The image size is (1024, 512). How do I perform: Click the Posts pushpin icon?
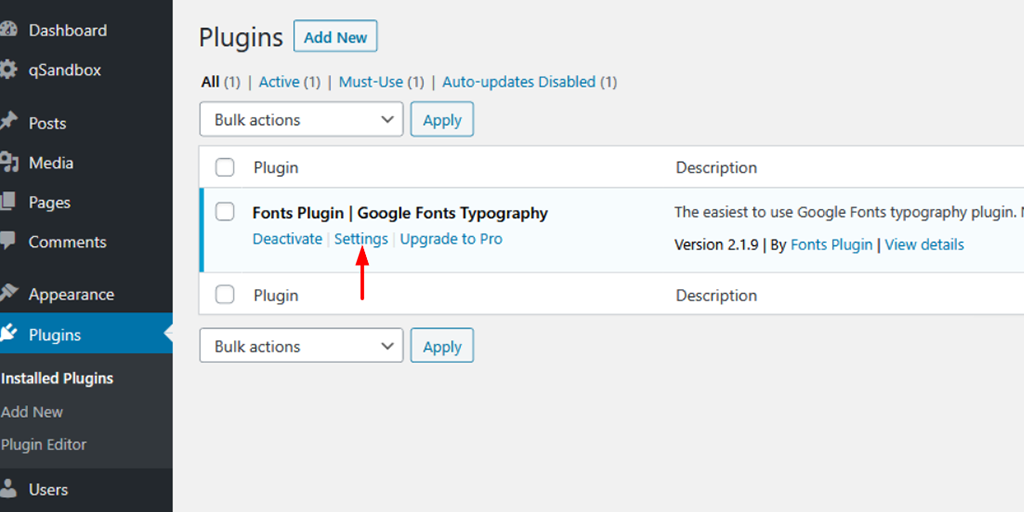[x=8, y=123]
